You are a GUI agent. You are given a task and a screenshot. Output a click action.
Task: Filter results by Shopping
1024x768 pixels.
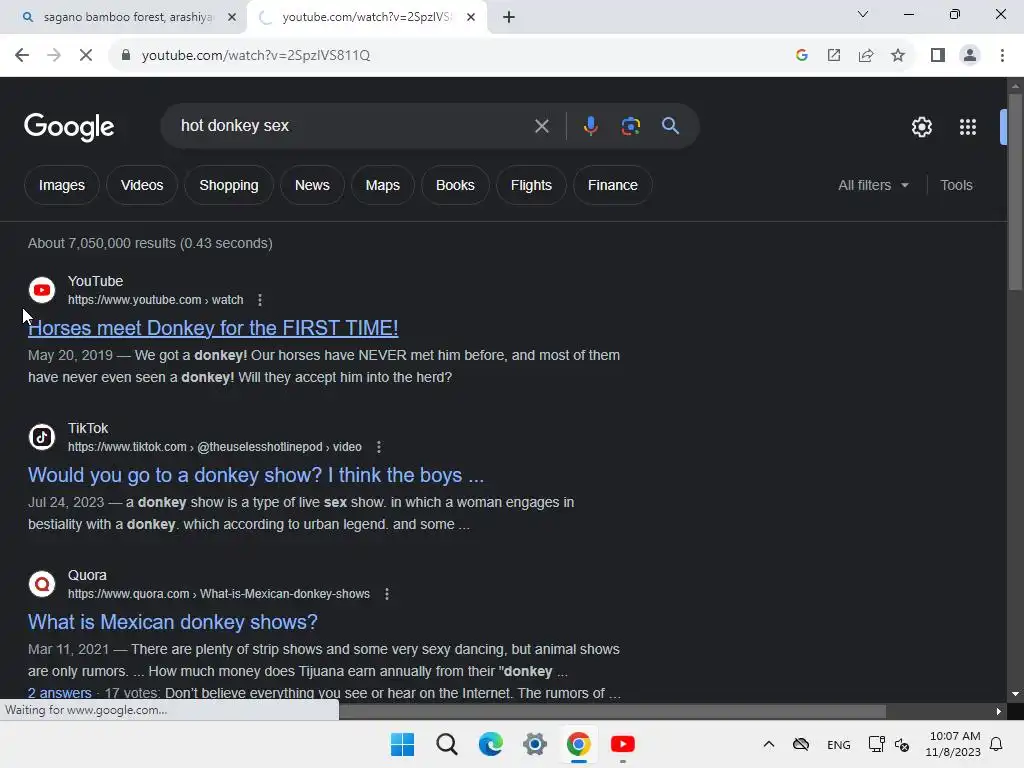tap(229, 185)
